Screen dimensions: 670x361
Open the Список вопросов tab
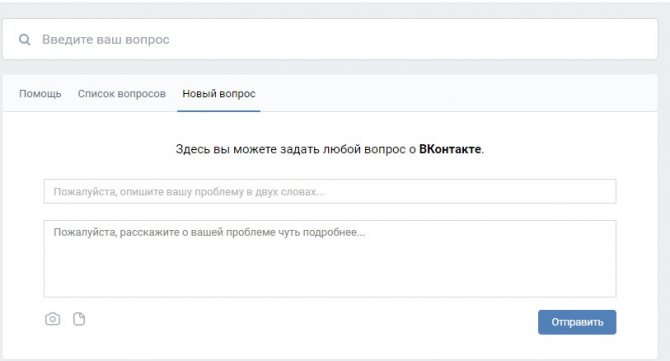coord(122,94)
